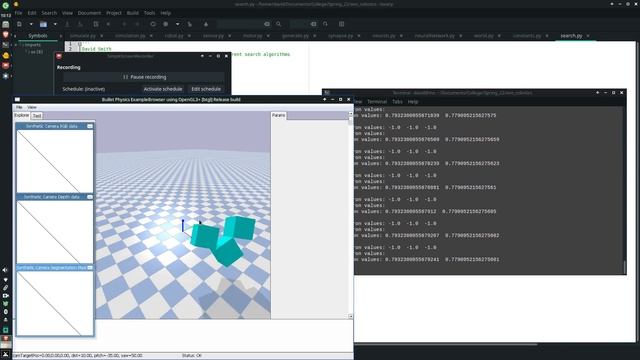Viewport: 640px width, 360px height.
Task: Click the magnifier Find icon in Geany toolbar
Action: 279,24
